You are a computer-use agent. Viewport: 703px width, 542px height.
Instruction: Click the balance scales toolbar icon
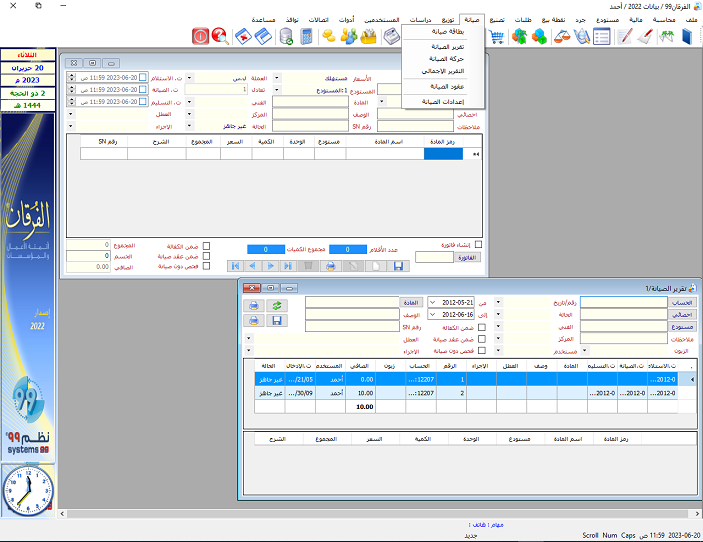click(562, 37)
